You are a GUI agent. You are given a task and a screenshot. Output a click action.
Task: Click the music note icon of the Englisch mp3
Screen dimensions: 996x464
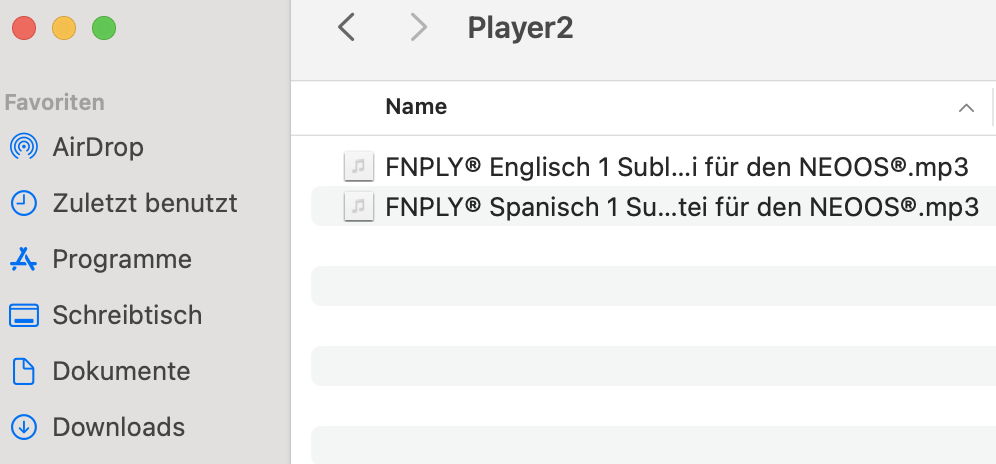pyautogui.click(x=358, y=167)
